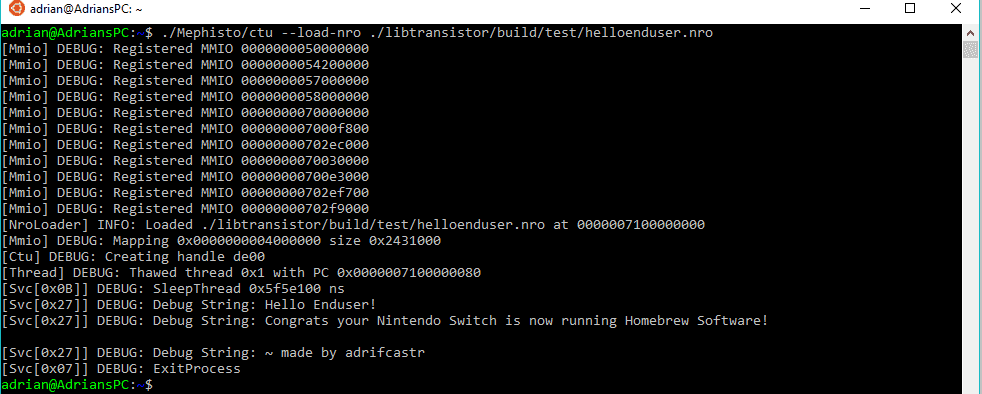Close the terminal window
Screen dimensions: 982x394
coord(956,9)
